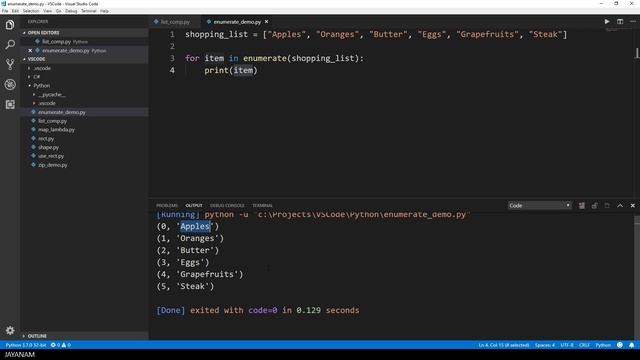Close the enumerate_demo.py editor tab
This screenshot has height=360, width=640.
pyautogui.click(x=267, y=22)
